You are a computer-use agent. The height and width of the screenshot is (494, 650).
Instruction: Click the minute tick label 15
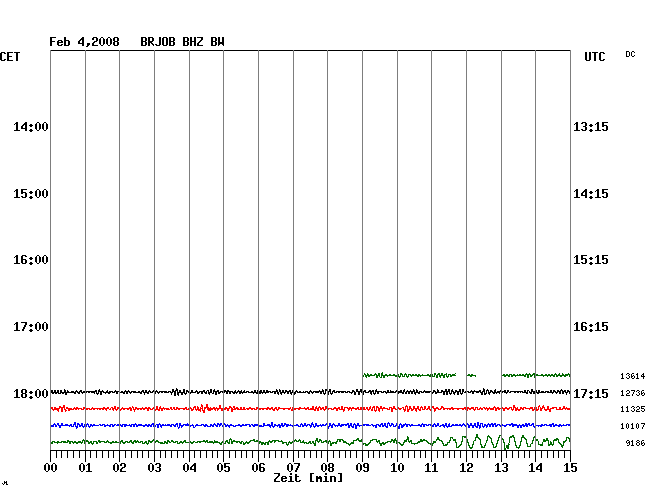570,468
